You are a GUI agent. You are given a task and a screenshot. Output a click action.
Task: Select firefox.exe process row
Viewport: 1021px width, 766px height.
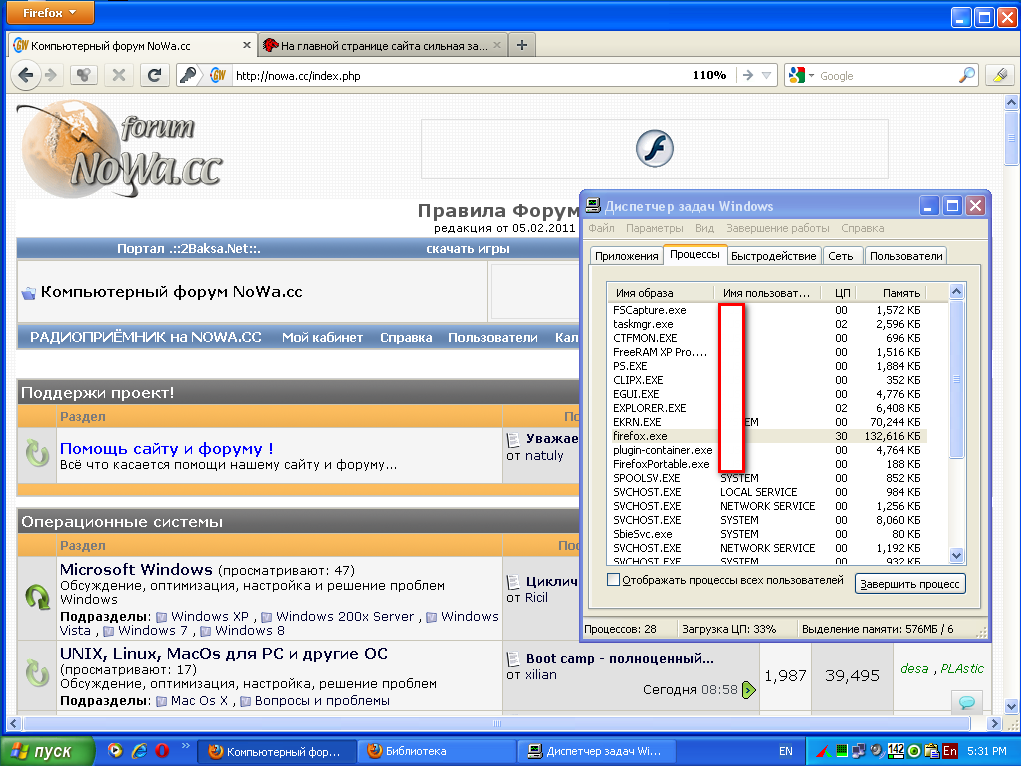pyautogui.click(x=767, y=436)
